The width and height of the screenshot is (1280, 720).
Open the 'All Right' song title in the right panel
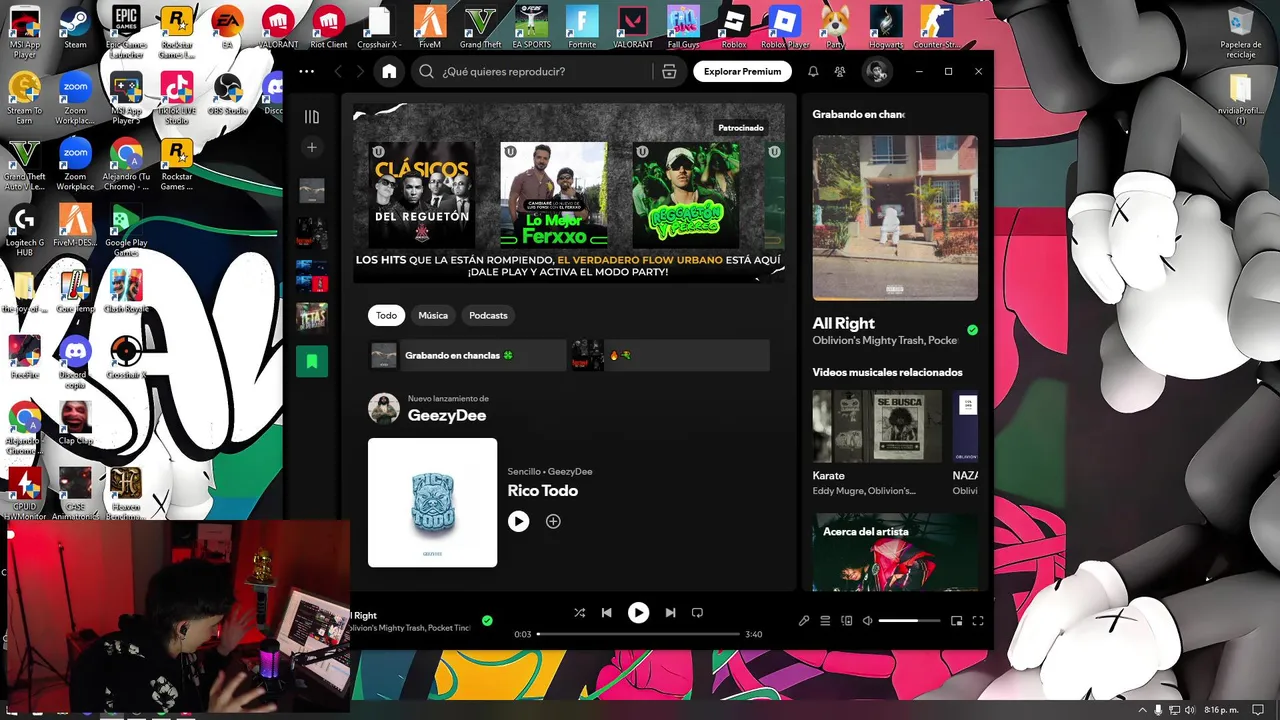843,323
